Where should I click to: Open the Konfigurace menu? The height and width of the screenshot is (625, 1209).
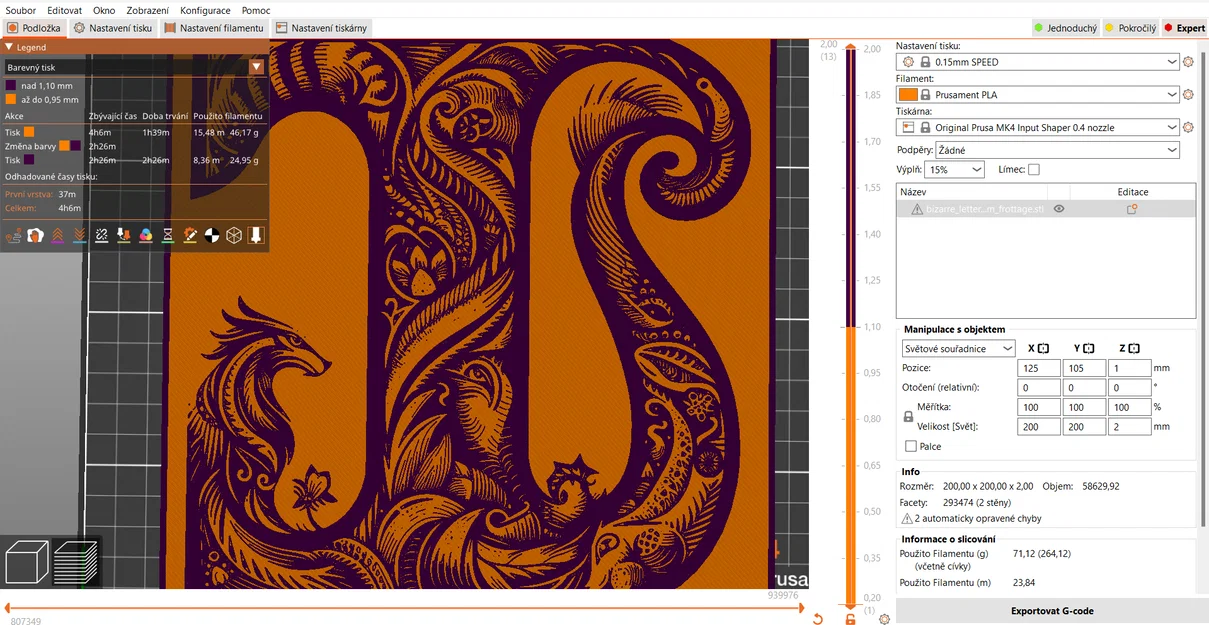[x=205, y=10]
